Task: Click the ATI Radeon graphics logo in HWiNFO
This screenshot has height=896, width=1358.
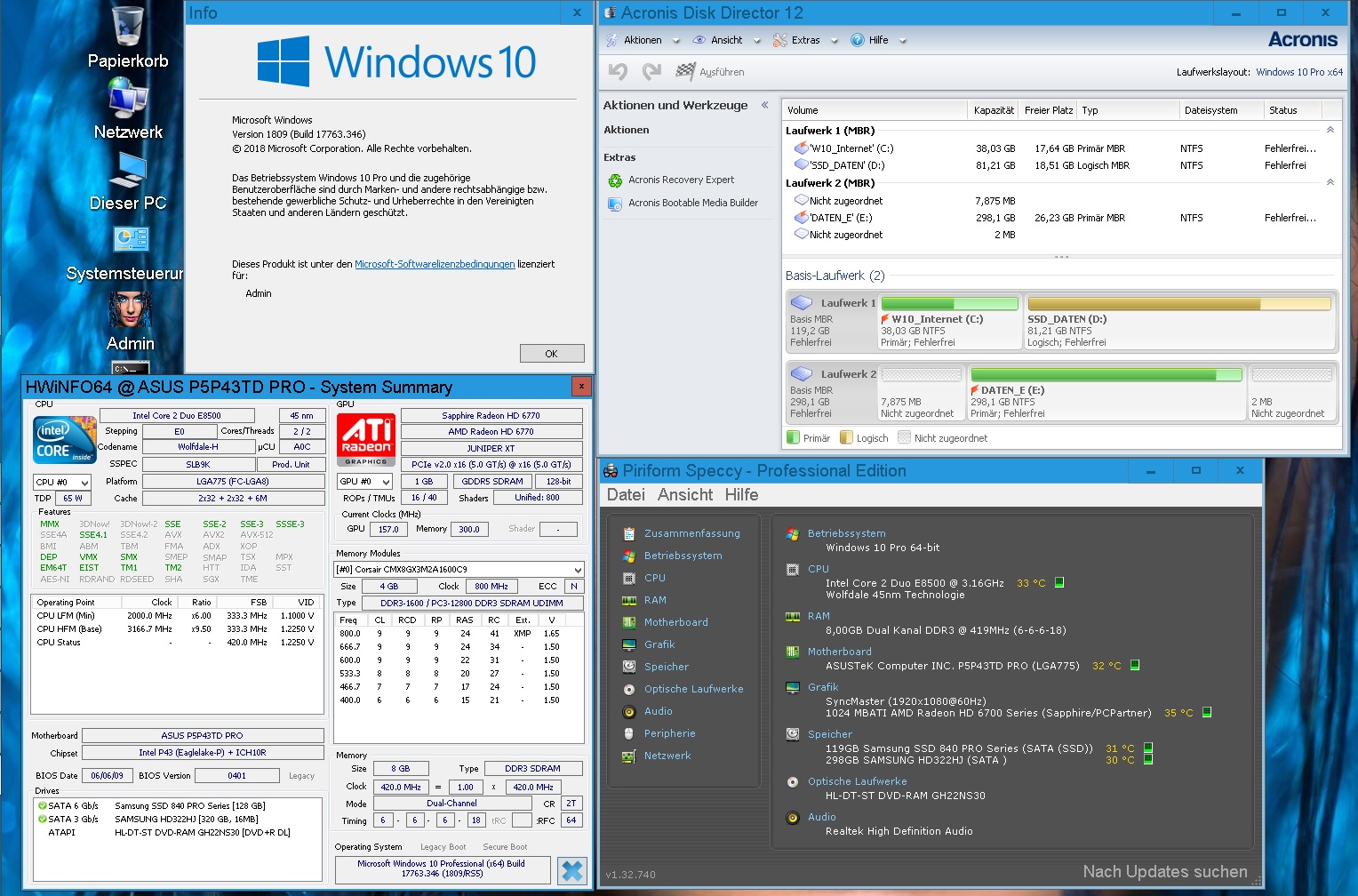Action: pos(366,439)
